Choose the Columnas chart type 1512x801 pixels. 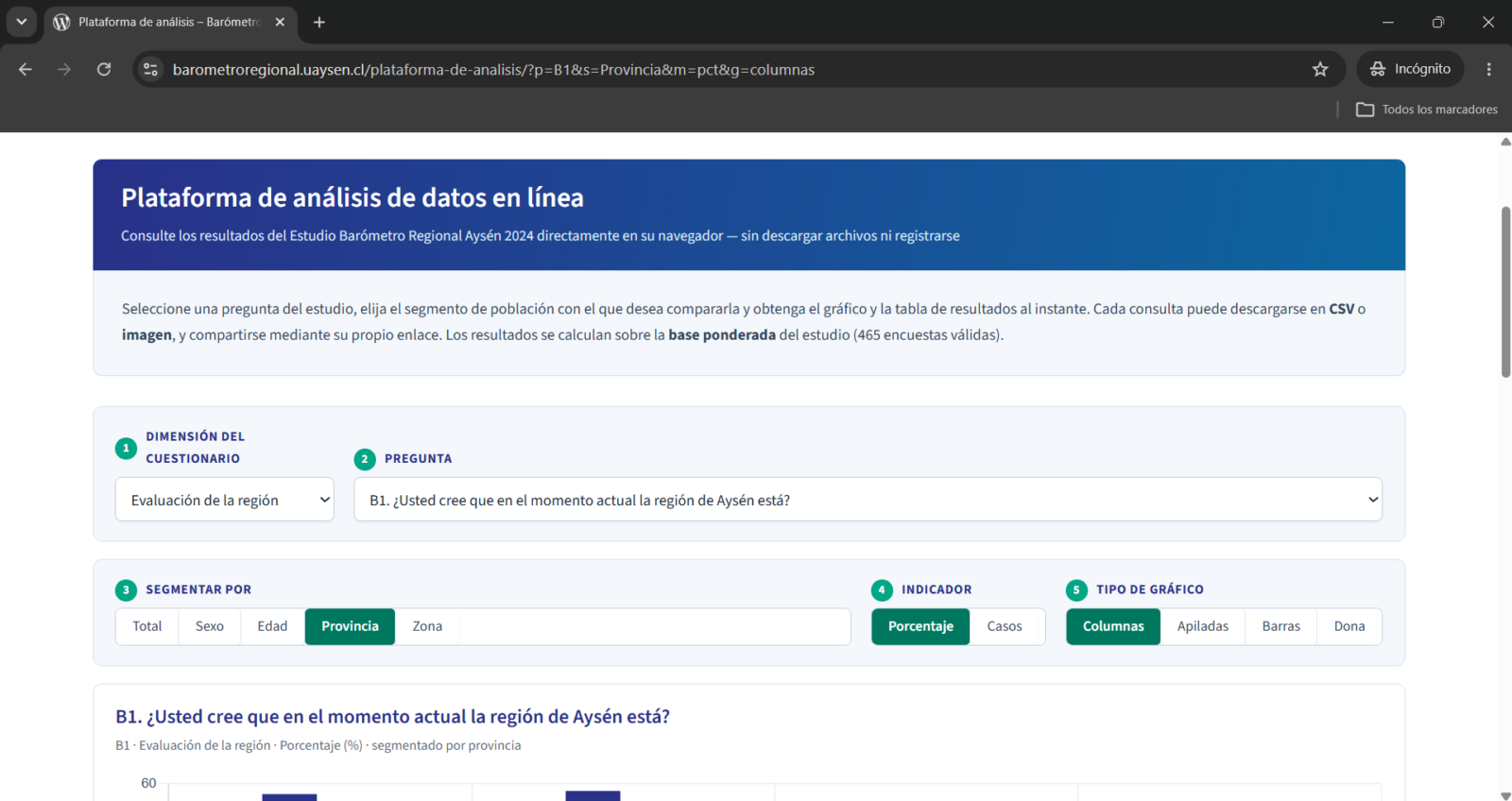pyautogui.click(x=1113, y=626)
